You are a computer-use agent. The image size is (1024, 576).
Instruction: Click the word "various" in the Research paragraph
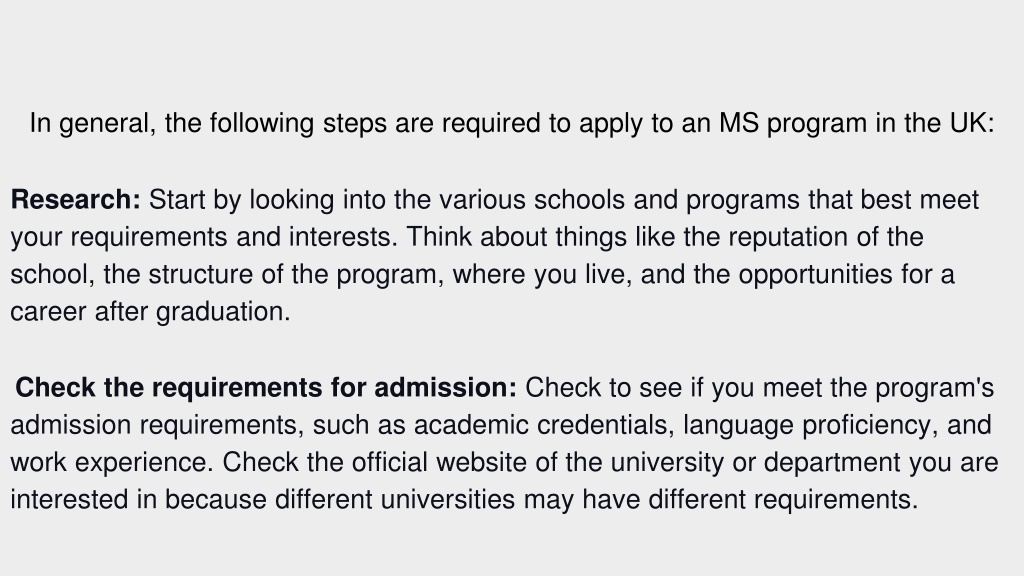482,200
